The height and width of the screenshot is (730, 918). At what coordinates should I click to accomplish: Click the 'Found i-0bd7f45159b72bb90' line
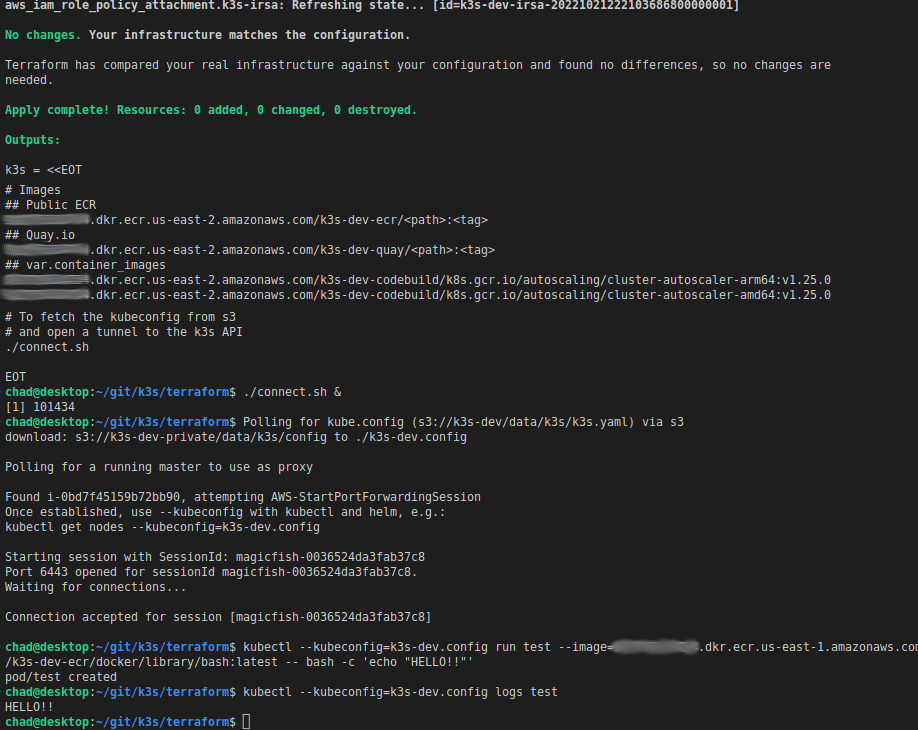click(x=243, y=497)
